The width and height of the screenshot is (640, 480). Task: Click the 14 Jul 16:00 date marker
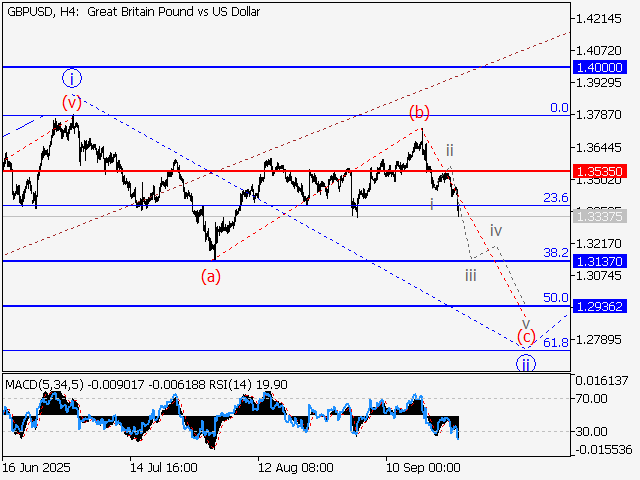point(165,467)
